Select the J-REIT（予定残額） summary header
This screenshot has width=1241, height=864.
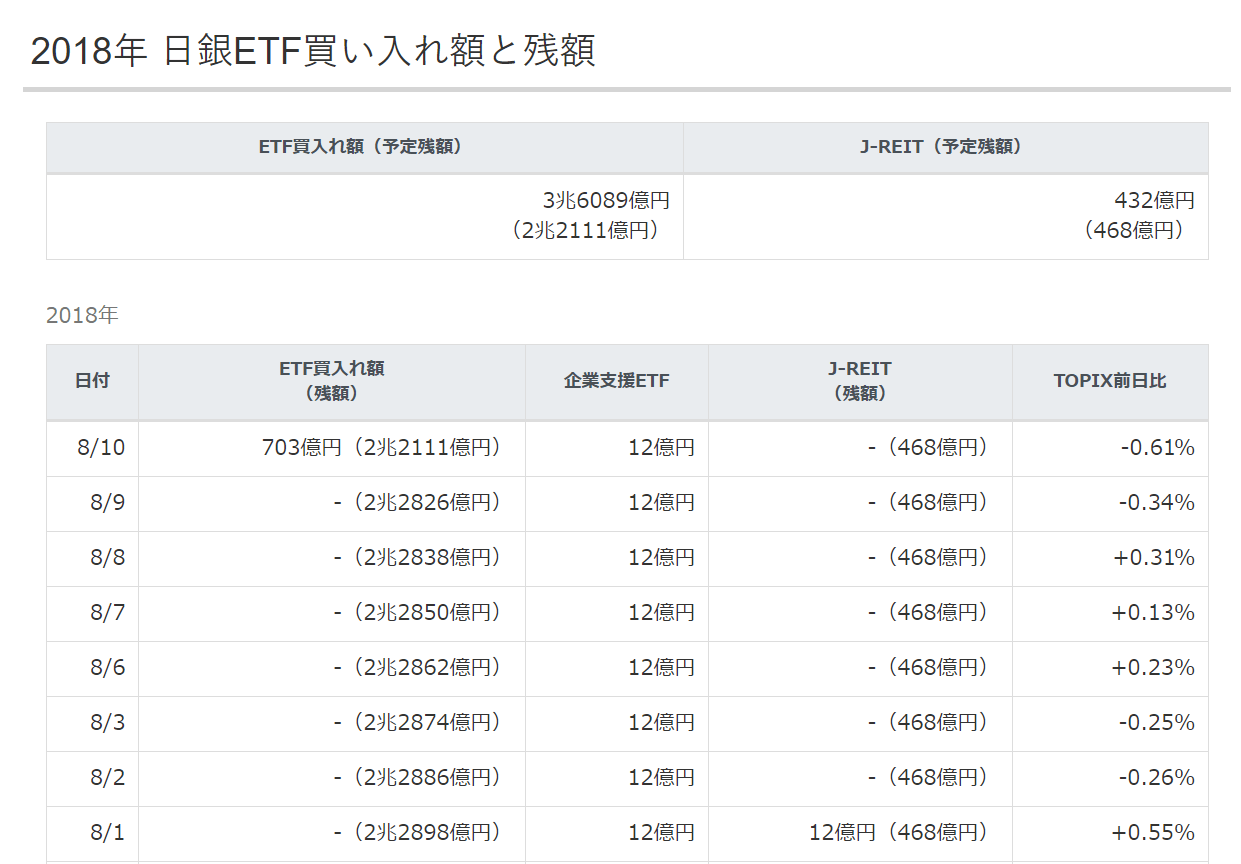click(x=945, y=147)
